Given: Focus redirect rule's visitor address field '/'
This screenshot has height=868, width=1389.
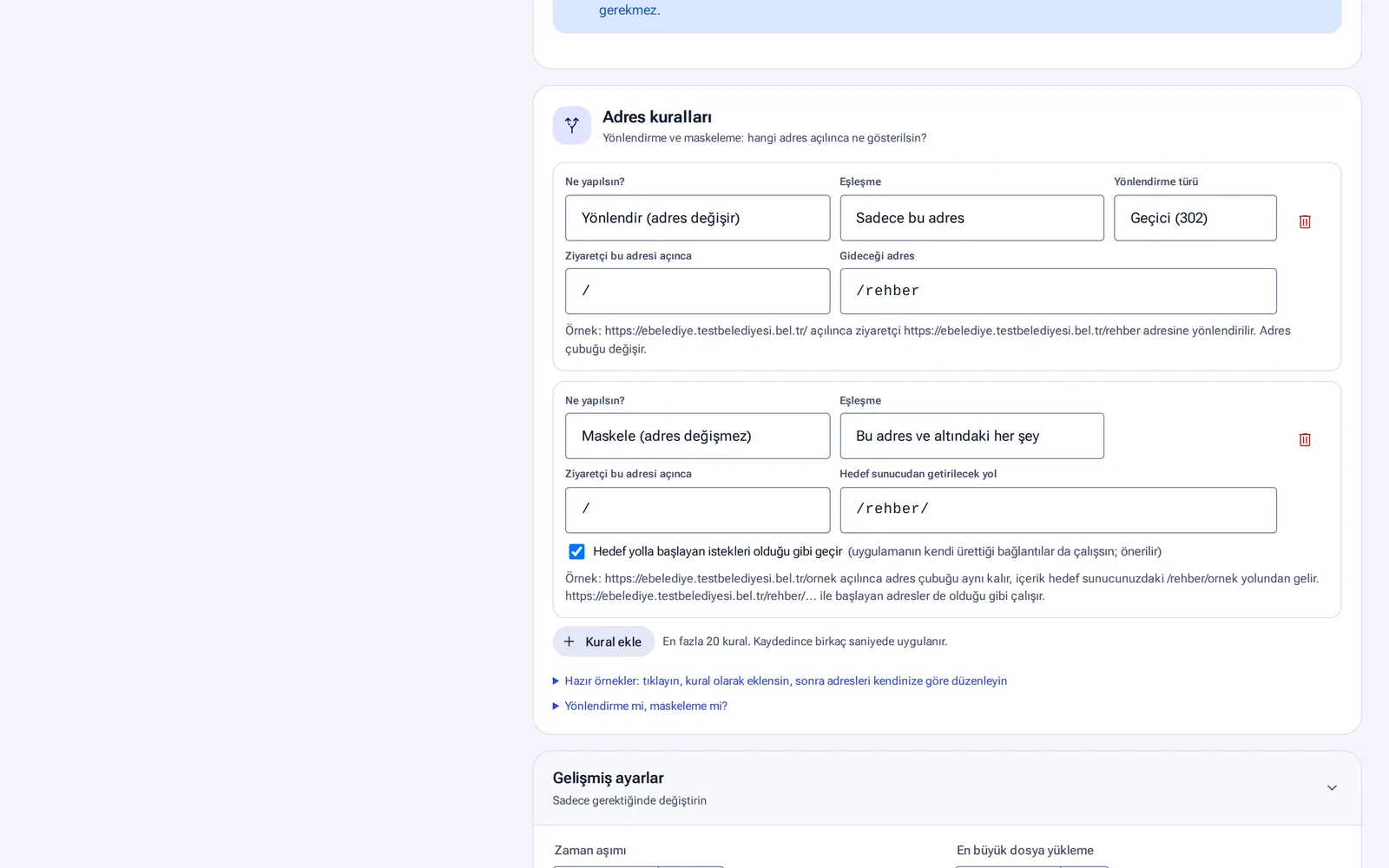Looking at the screenshot, I should click(697, 291).
